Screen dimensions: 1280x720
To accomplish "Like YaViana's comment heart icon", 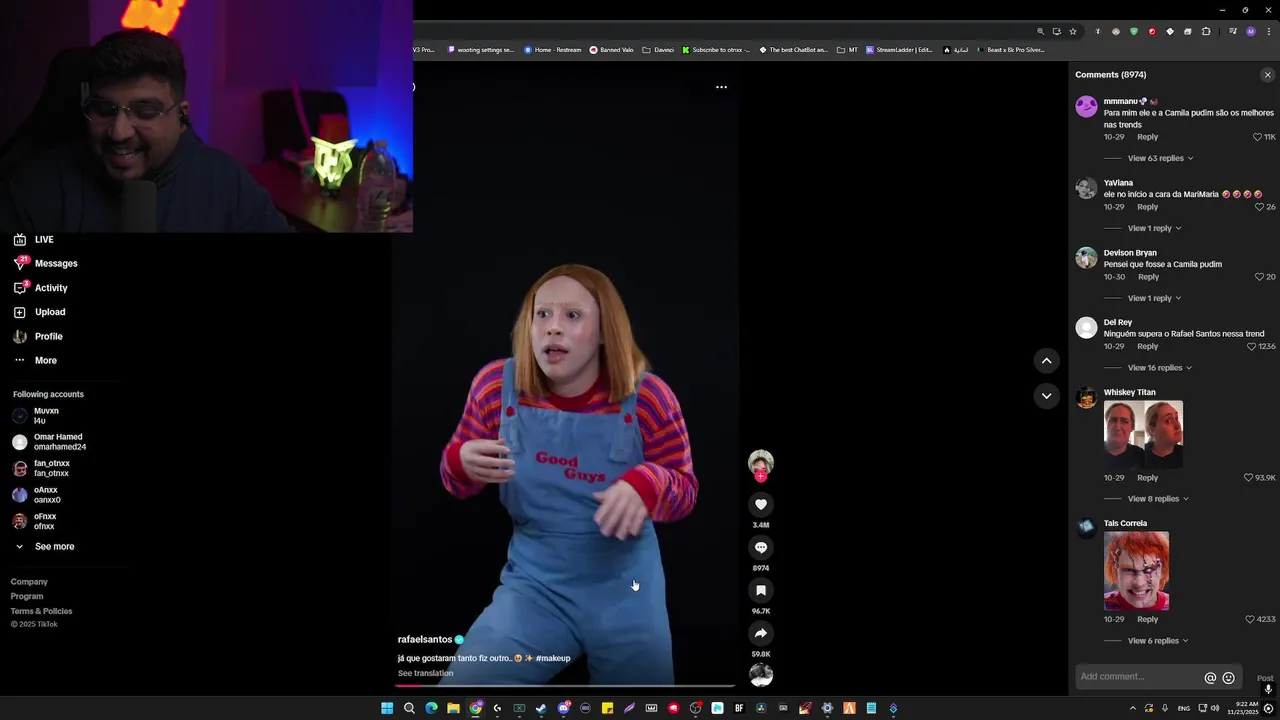I will pyautogui.click(x=1259, y=207).
